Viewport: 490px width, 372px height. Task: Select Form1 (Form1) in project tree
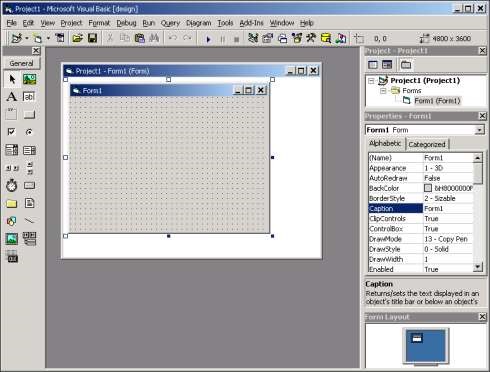coord(437,101)
